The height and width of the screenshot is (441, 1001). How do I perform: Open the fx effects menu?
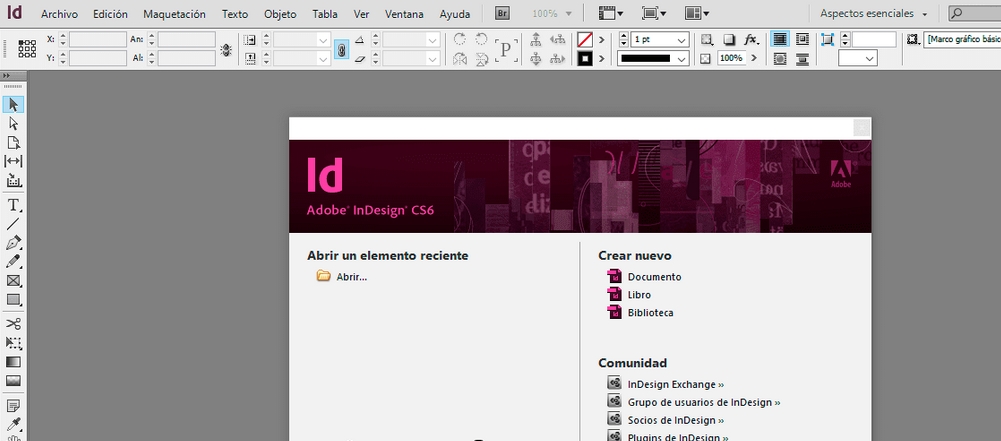(x=751, y=40)
